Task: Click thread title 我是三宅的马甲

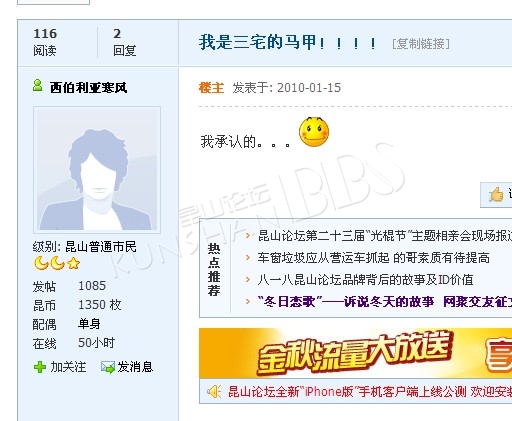Action: 288,43
